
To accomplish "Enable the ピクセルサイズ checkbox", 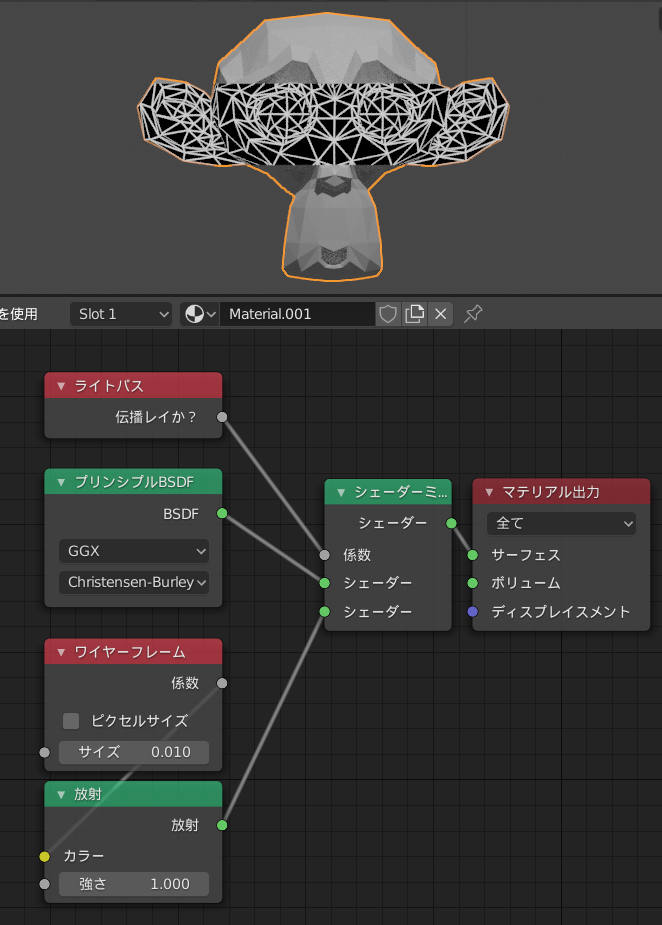I will point(71,720).
